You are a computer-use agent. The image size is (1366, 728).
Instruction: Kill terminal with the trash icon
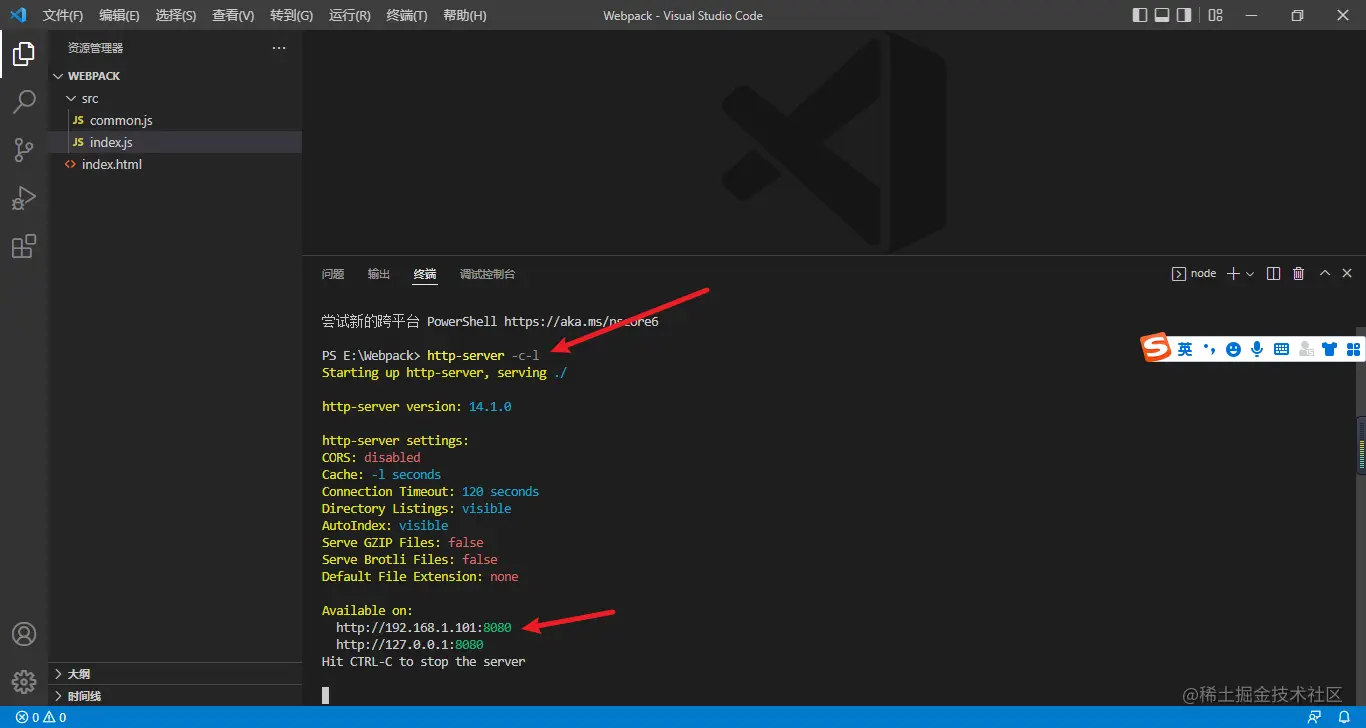coord(1299,273)
